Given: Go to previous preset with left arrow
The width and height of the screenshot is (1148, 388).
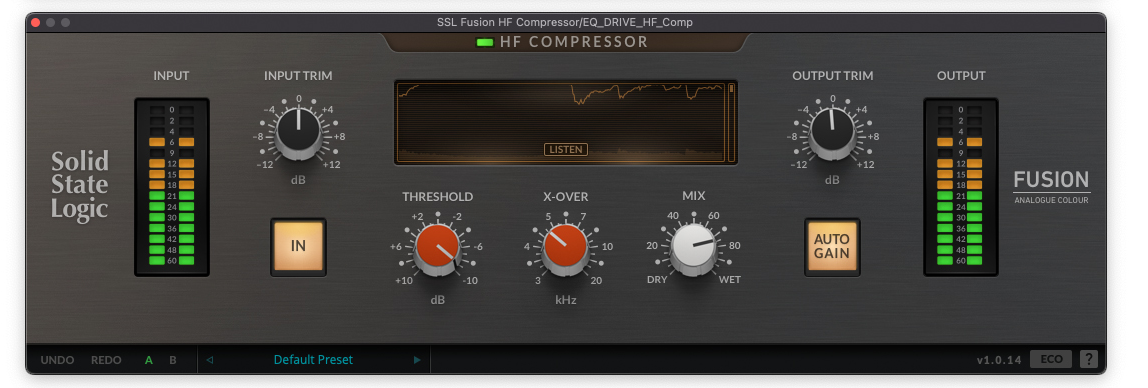Looking at the screenshot, I should (210, 360).
